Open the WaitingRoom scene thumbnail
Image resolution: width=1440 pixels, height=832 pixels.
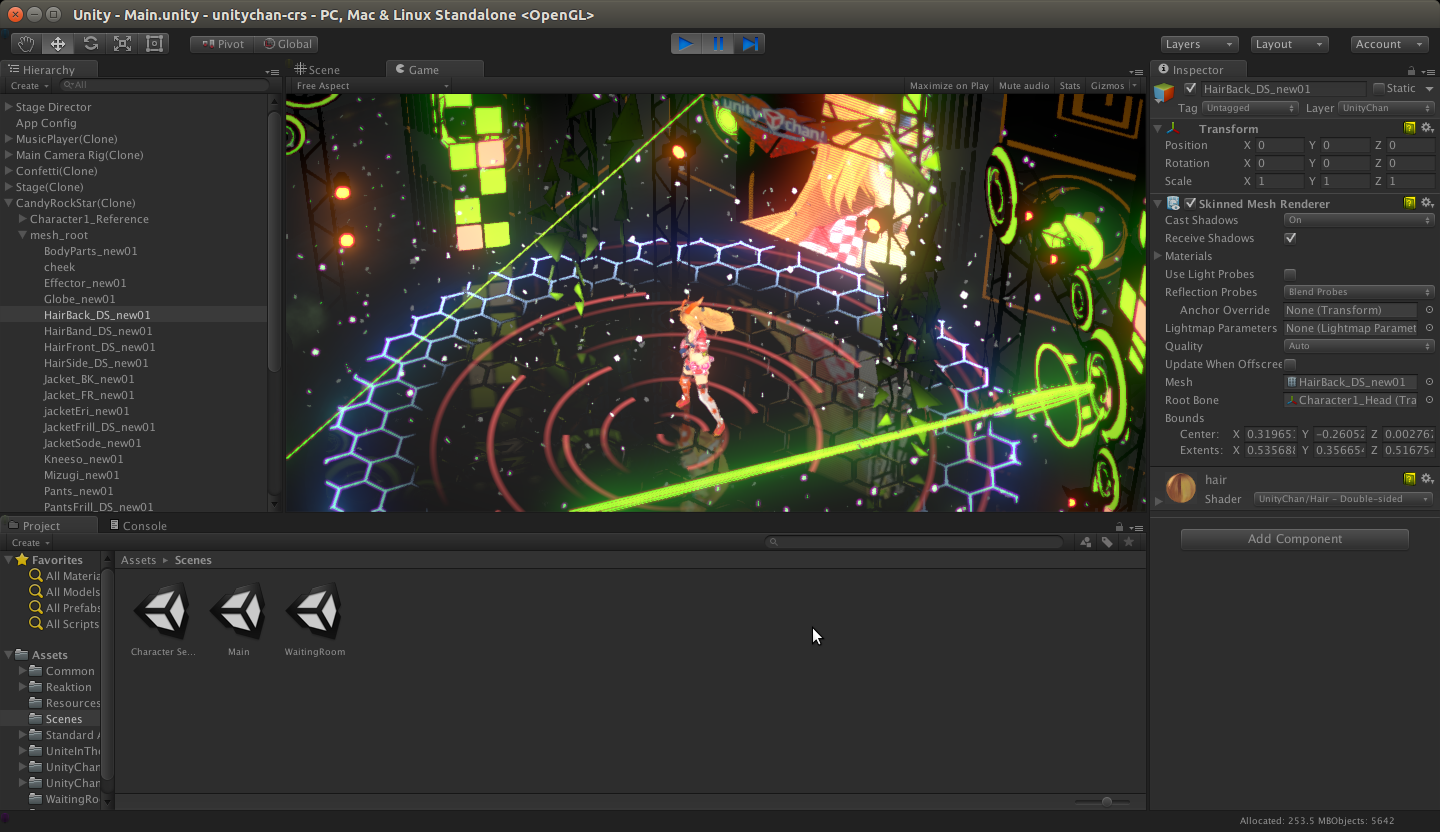314,608
